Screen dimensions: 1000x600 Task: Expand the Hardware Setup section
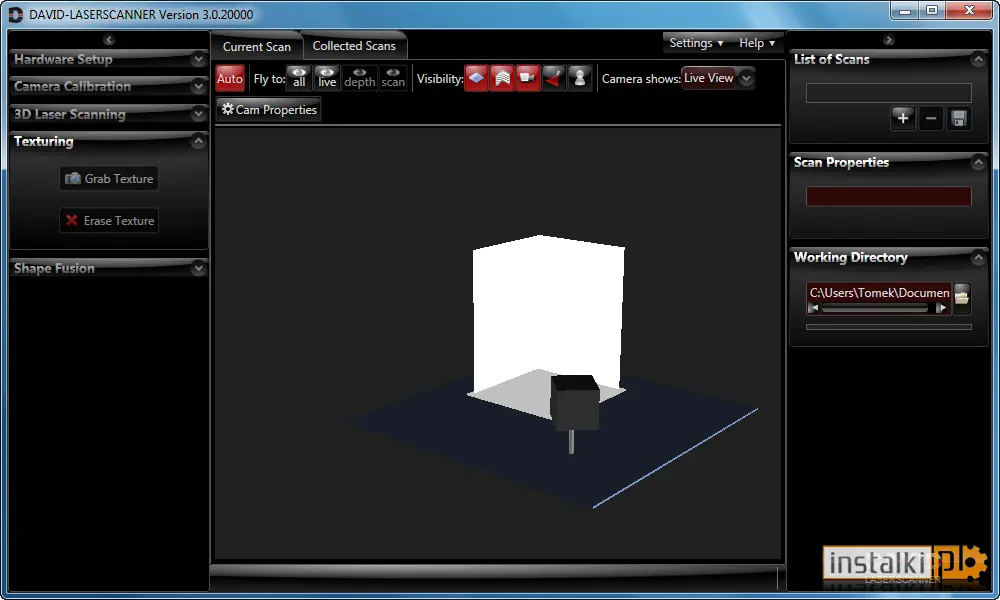[x=198, y=59]
